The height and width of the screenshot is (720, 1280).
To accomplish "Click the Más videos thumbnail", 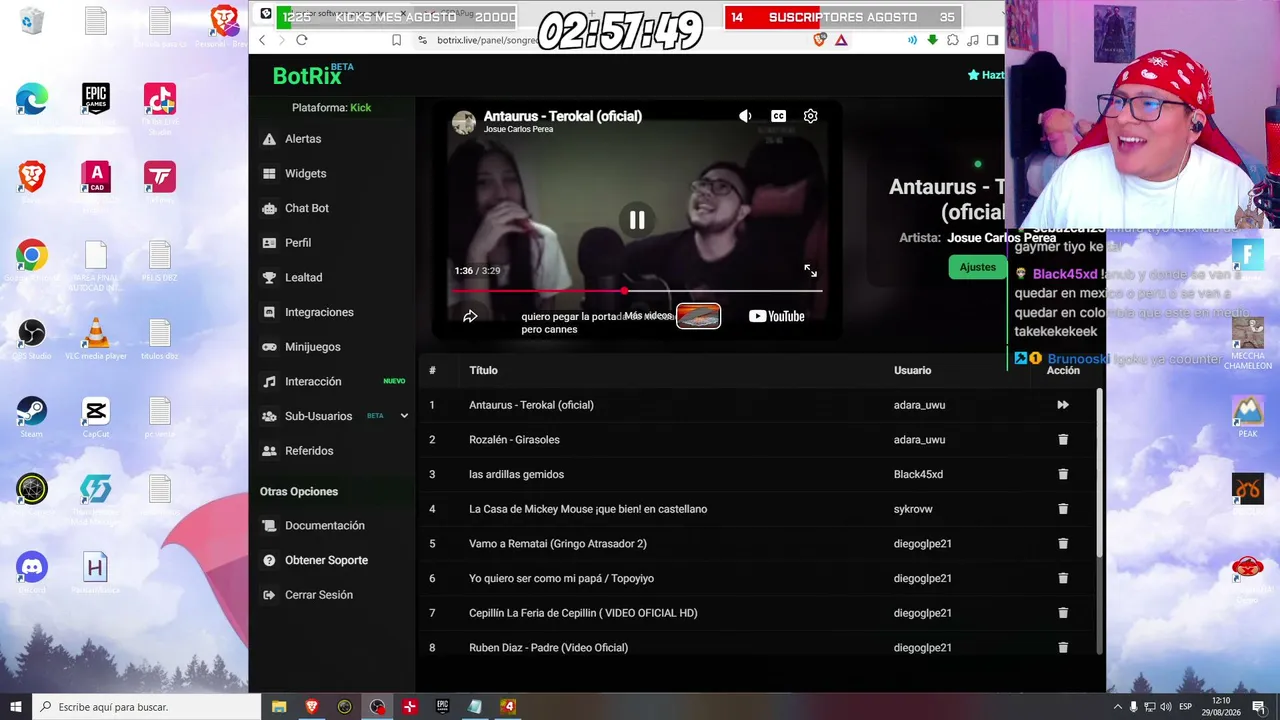I will [698, 316].
